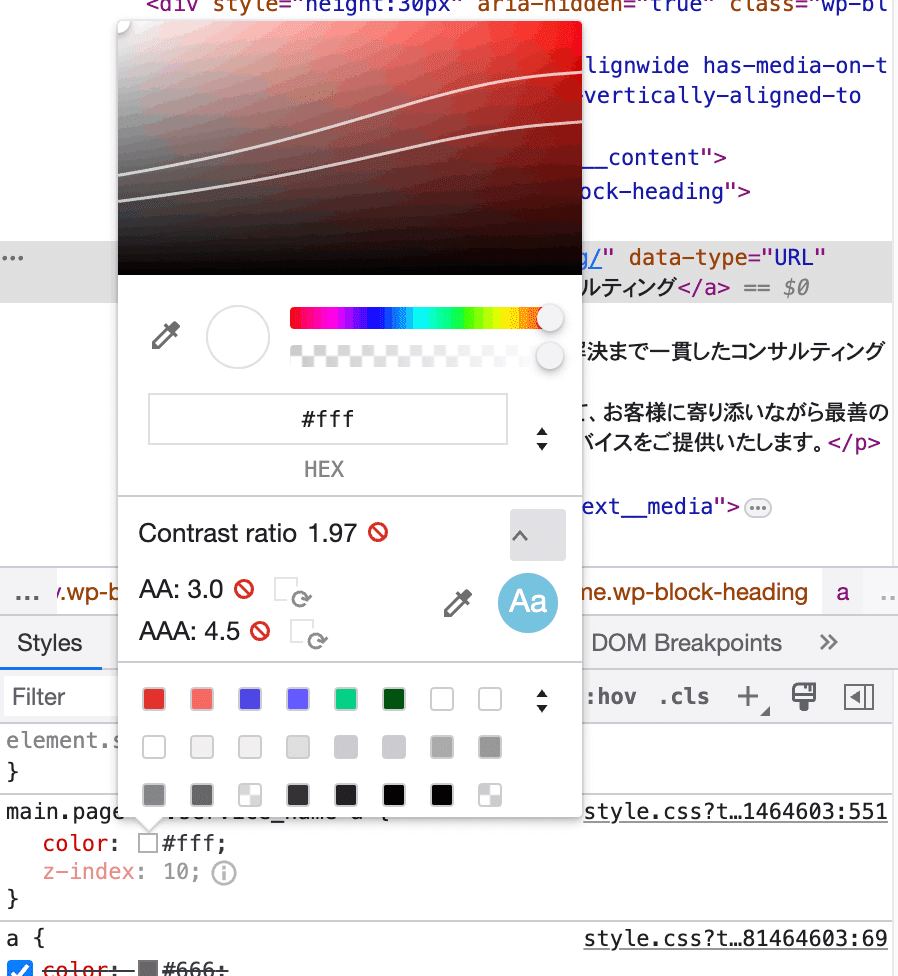The image size is (898, 976).
Task: Open style.css line 551 source link
Action: coord(736,812)
